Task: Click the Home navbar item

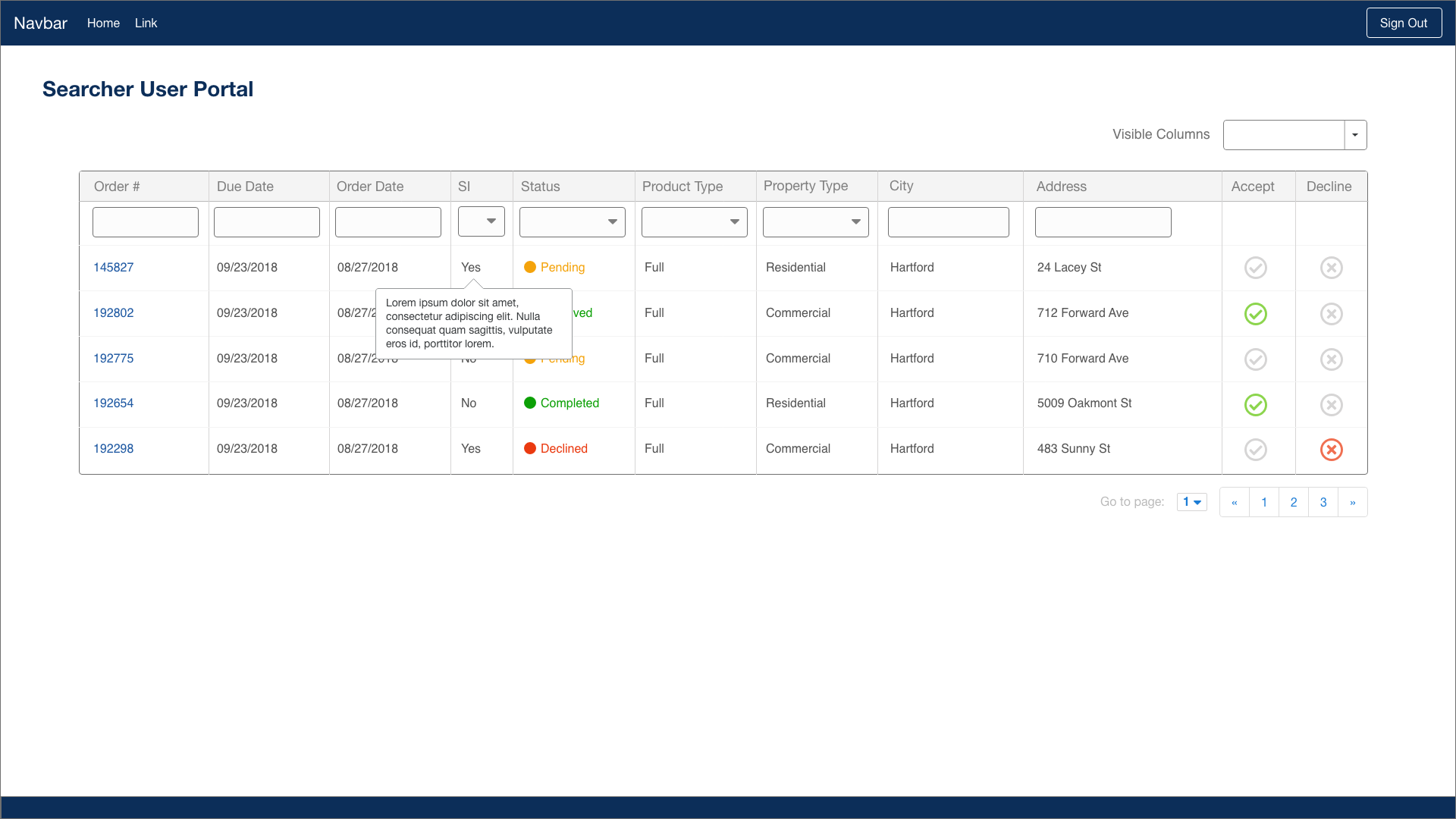Action: pyautogui.click(x=103, y=23)
